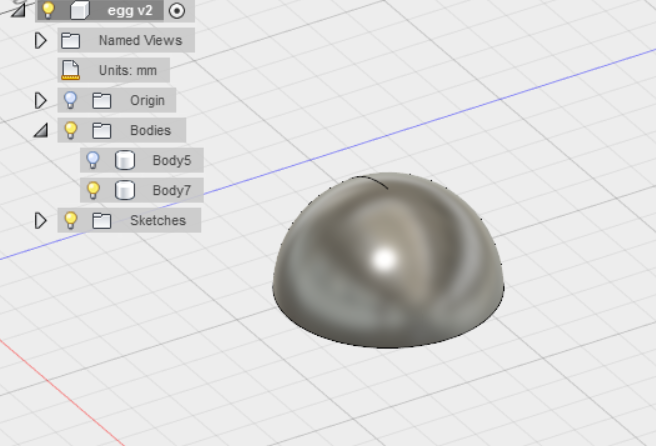Click the Named Views folder icon
The width and height of the screenshot is (656, 446).
coord(70,41)
